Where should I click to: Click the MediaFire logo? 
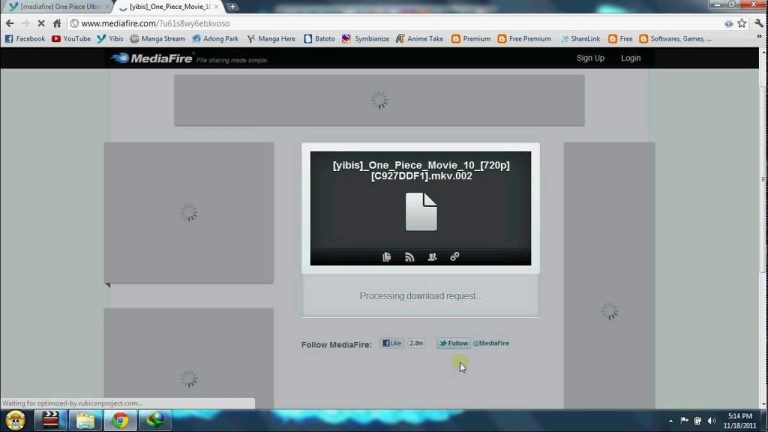click(152, 58)
